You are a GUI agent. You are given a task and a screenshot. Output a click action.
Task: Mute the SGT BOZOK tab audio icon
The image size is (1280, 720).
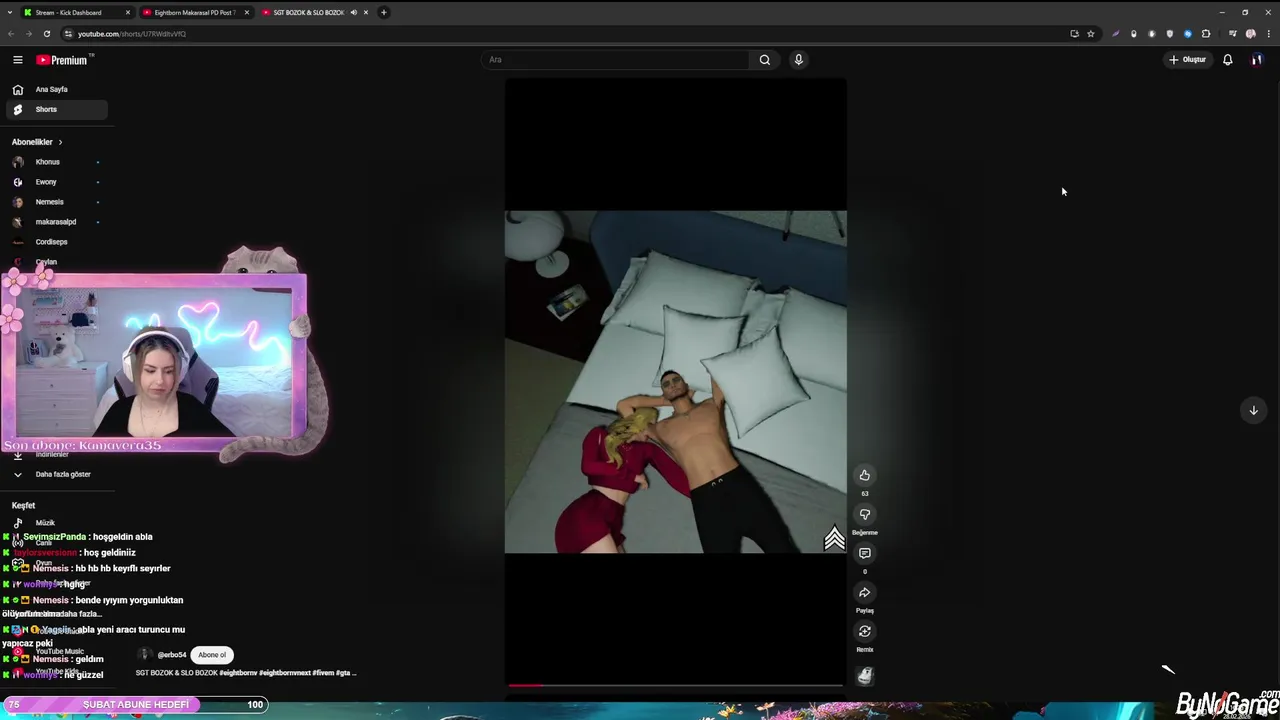coord(353,13)
